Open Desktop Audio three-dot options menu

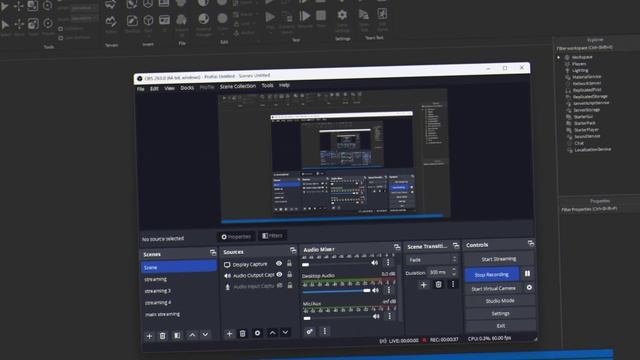pos(389,290)
